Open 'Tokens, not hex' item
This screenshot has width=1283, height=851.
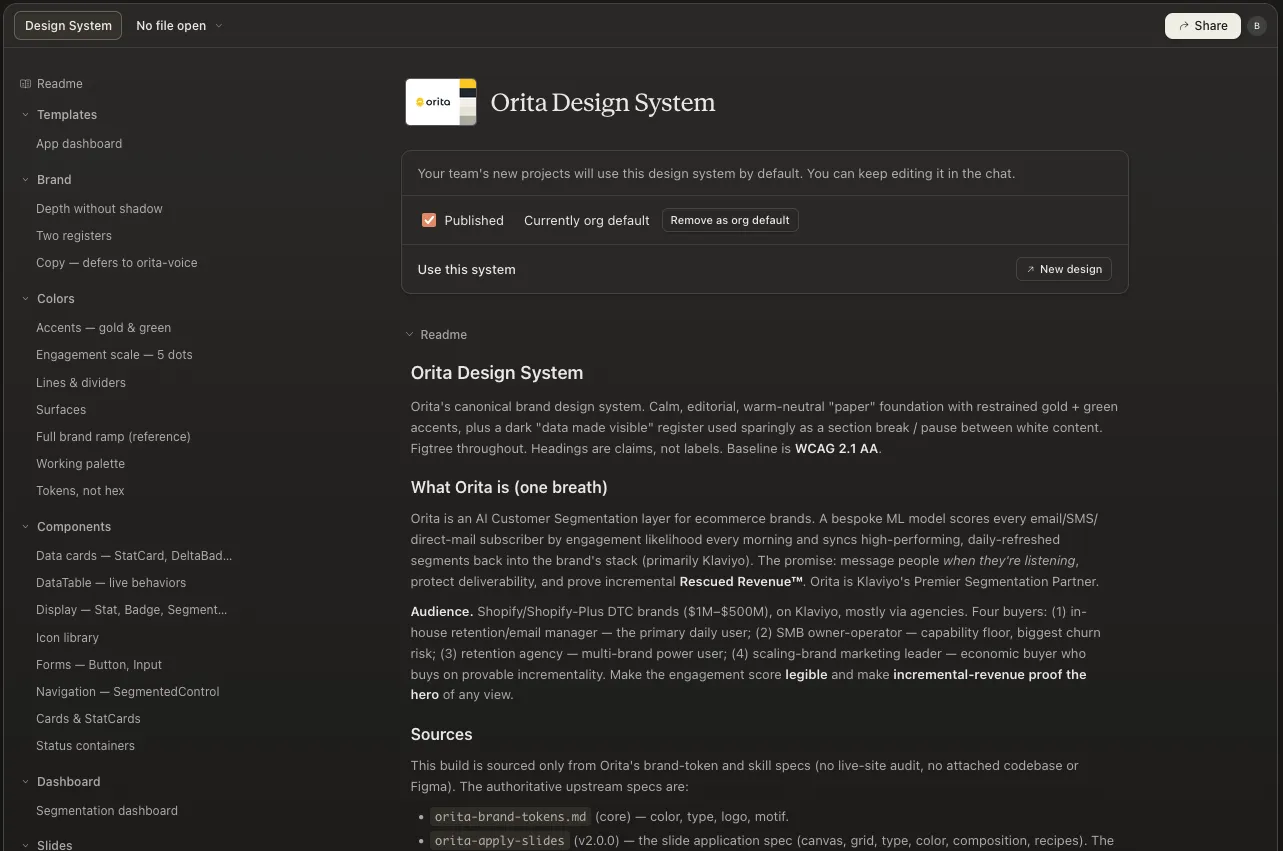pyautogui.click(x=80, y=491)
